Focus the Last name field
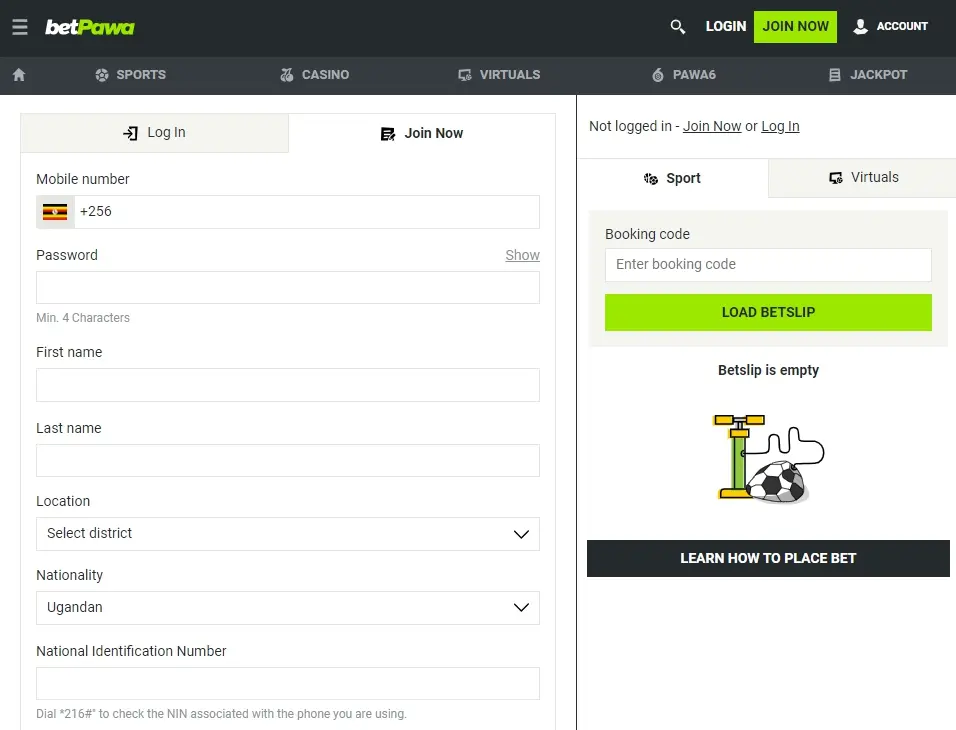956x730 pixels. [288, 460]
